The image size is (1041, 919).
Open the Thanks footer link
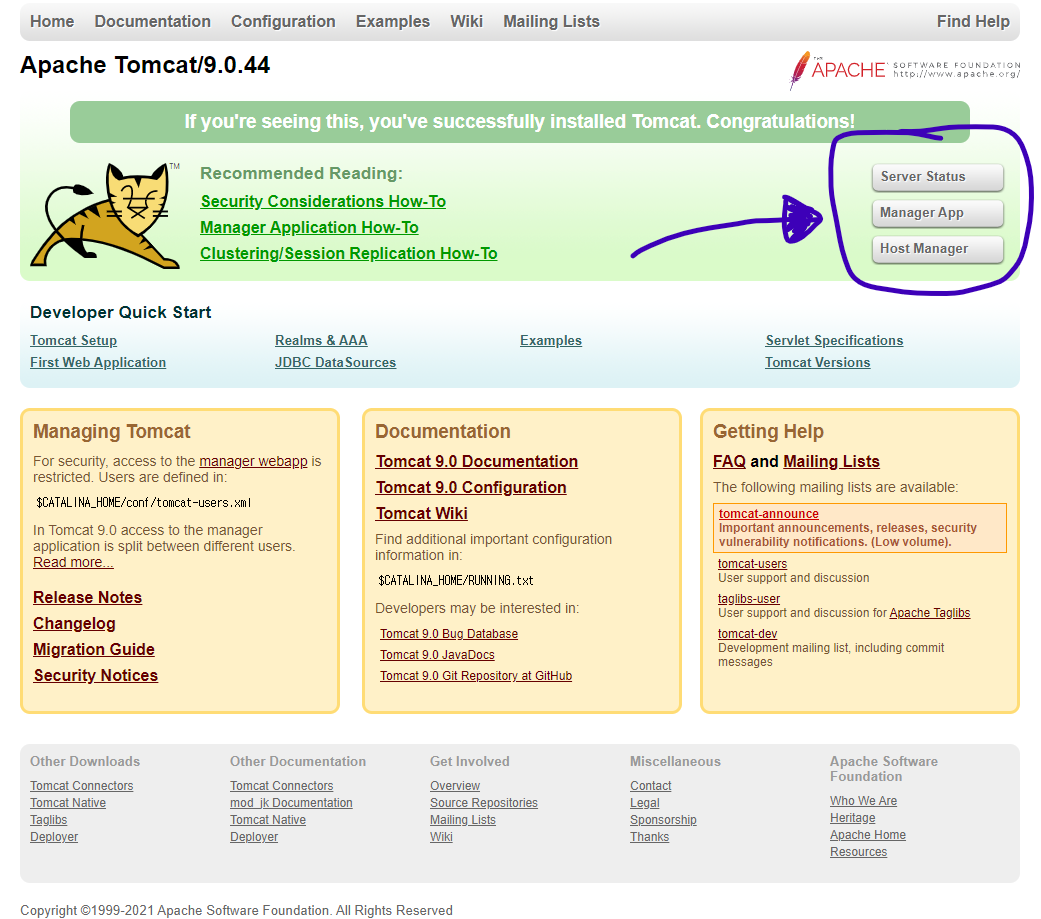click(649, 837)
